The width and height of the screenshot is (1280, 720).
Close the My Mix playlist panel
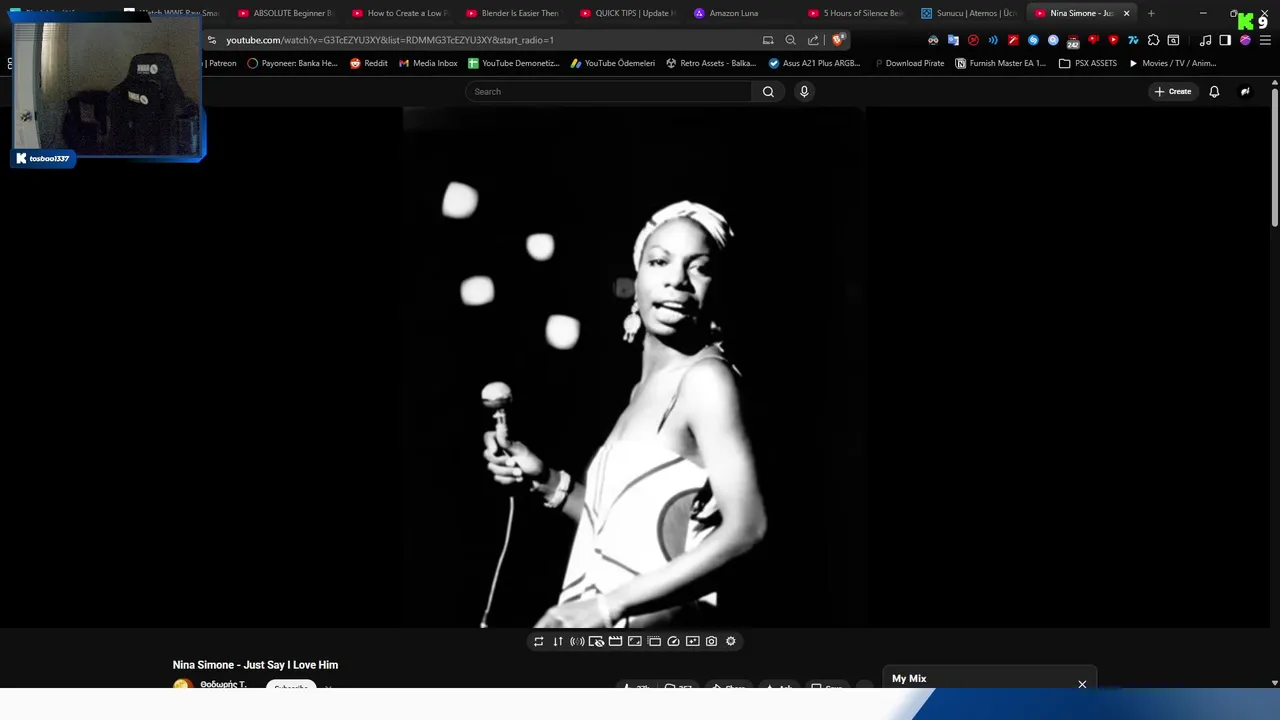pos(1082,684)
